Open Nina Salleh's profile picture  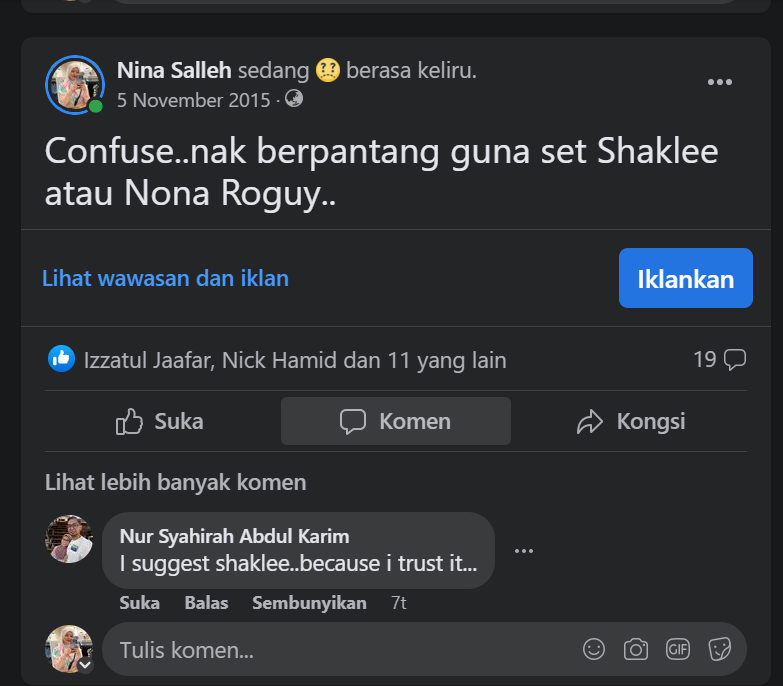click(x=74, y=84)
